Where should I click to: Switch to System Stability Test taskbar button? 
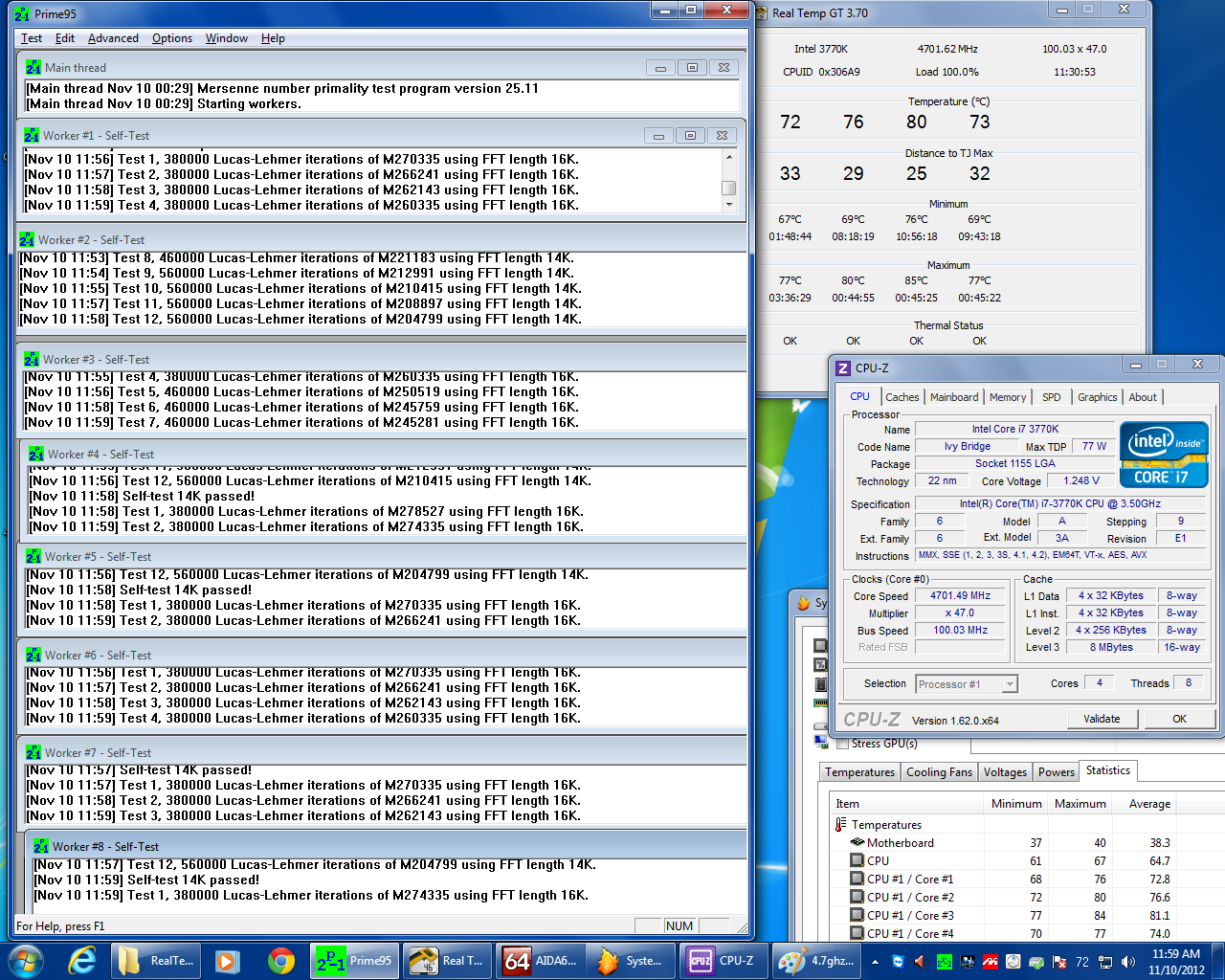[x=630, y=961]
